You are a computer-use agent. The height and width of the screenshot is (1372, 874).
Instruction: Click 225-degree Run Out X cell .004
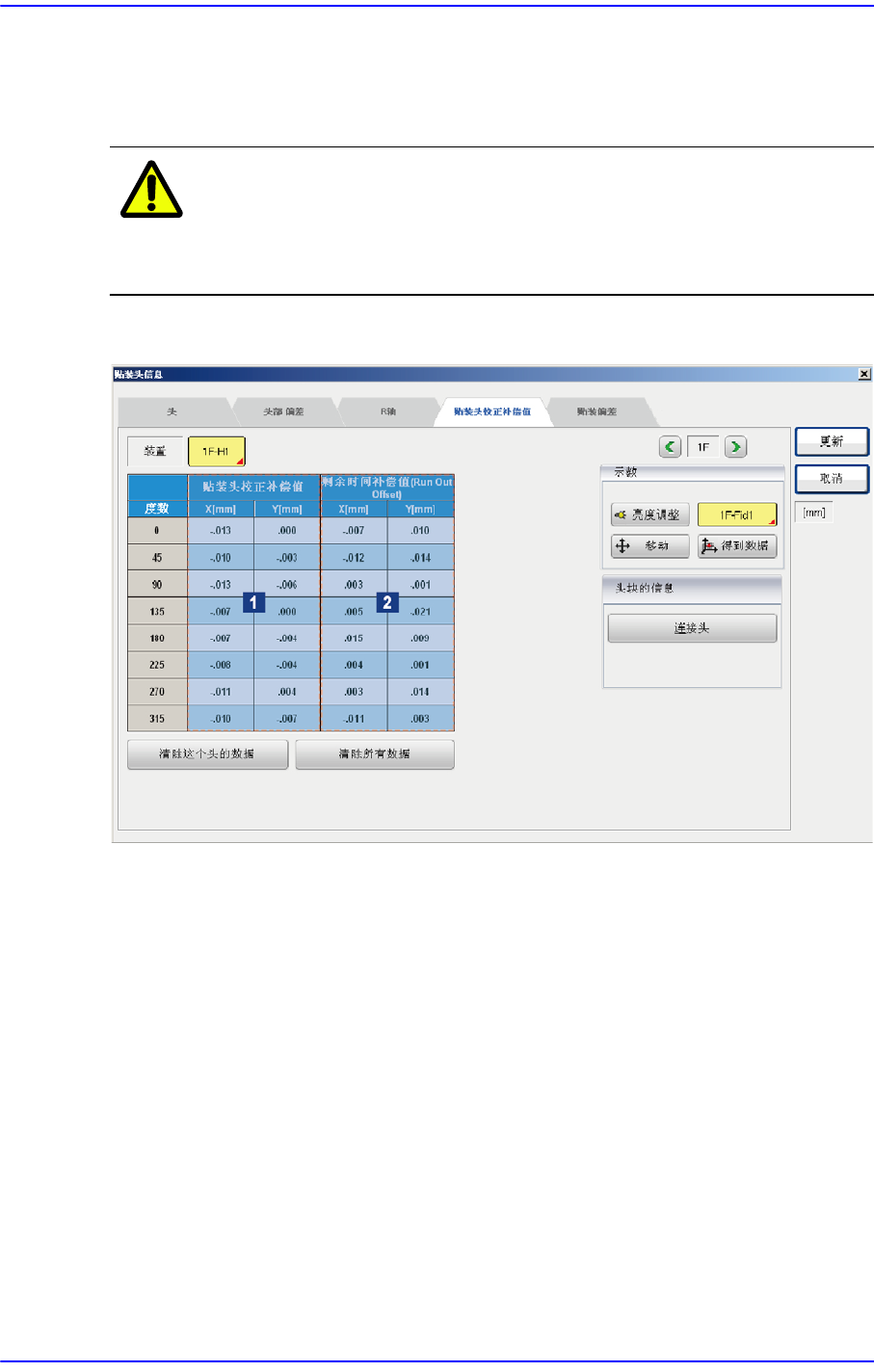pos(354,665)
